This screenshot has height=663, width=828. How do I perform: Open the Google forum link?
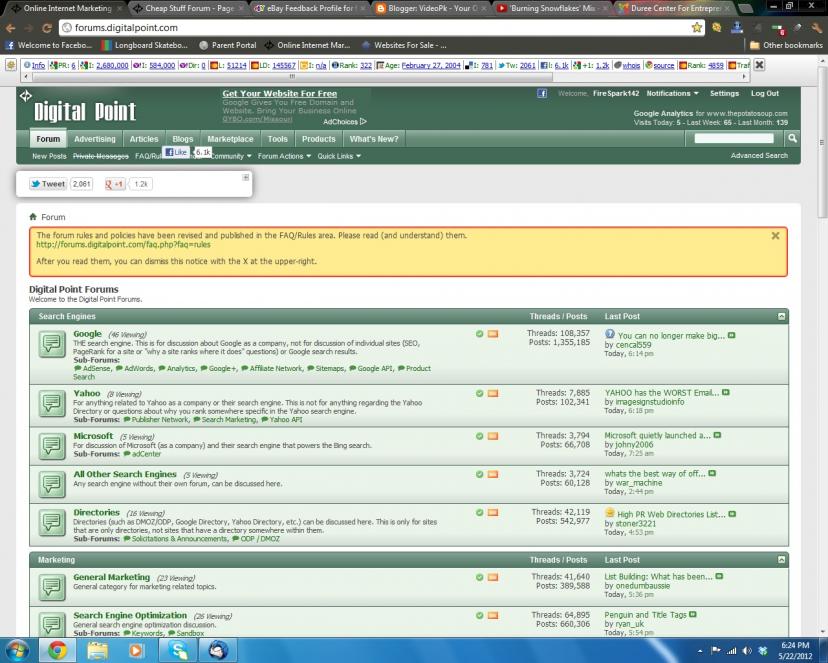click(87, 334)
